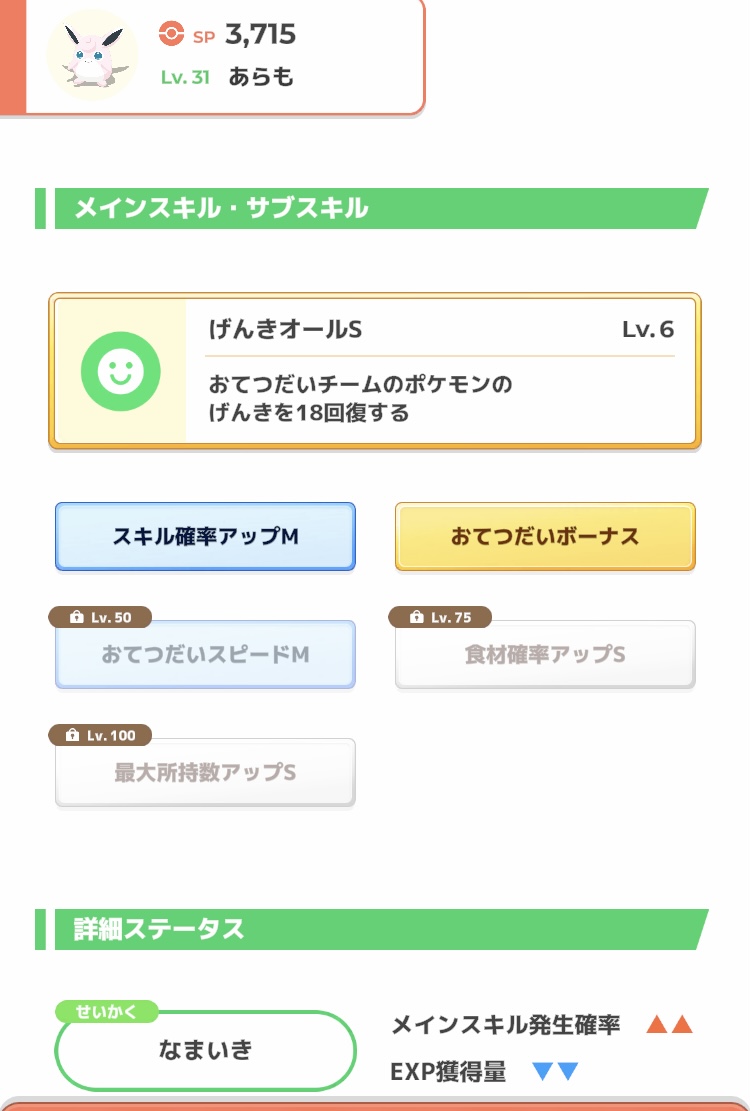Tap the lock icon on Lv. 75 badge
Viewport: 750px width, 1111px height.
click(416, 617)
